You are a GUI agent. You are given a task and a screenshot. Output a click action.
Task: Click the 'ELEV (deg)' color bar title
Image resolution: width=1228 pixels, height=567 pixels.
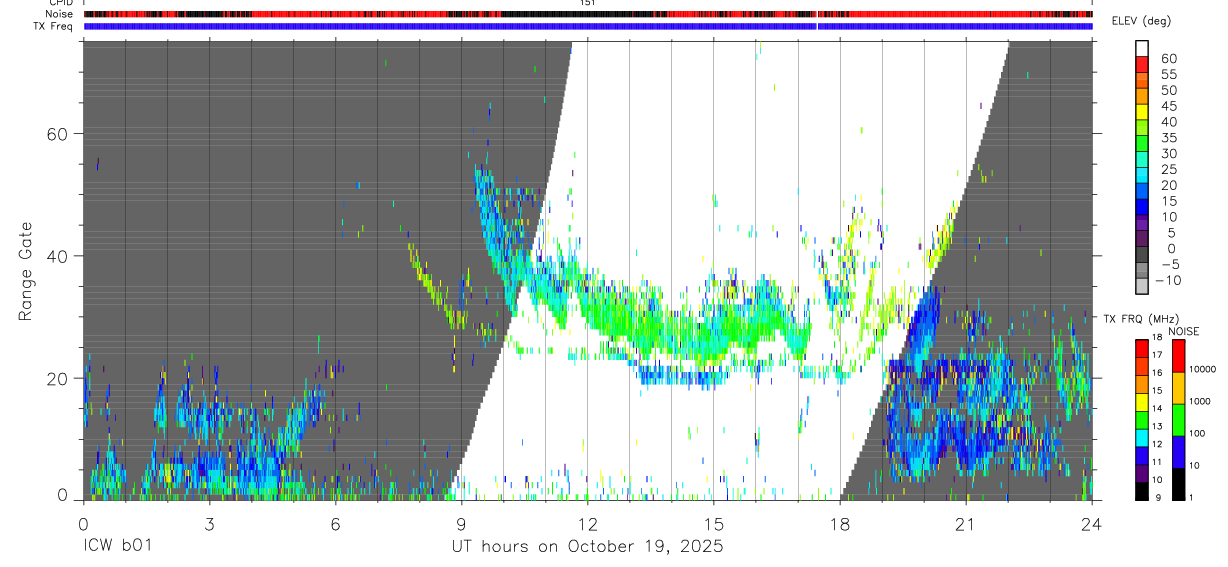tap(1142, 22)
